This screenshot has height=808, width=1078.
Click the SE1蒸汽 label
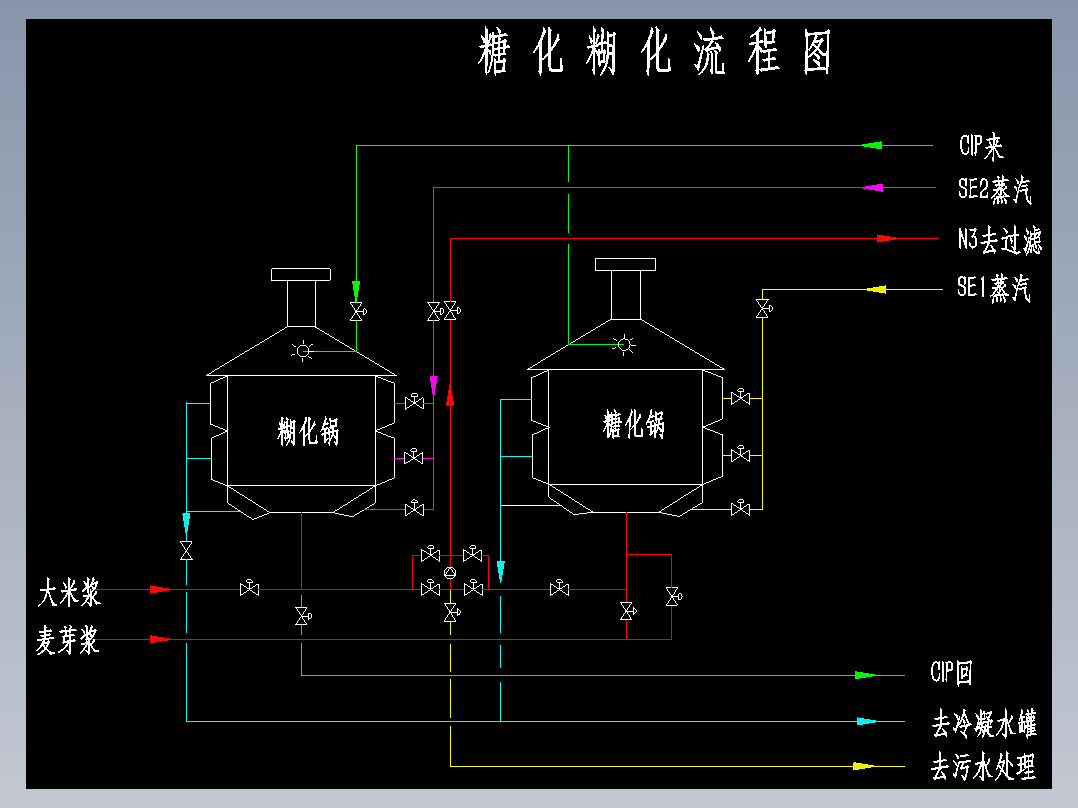click(993, 287)
